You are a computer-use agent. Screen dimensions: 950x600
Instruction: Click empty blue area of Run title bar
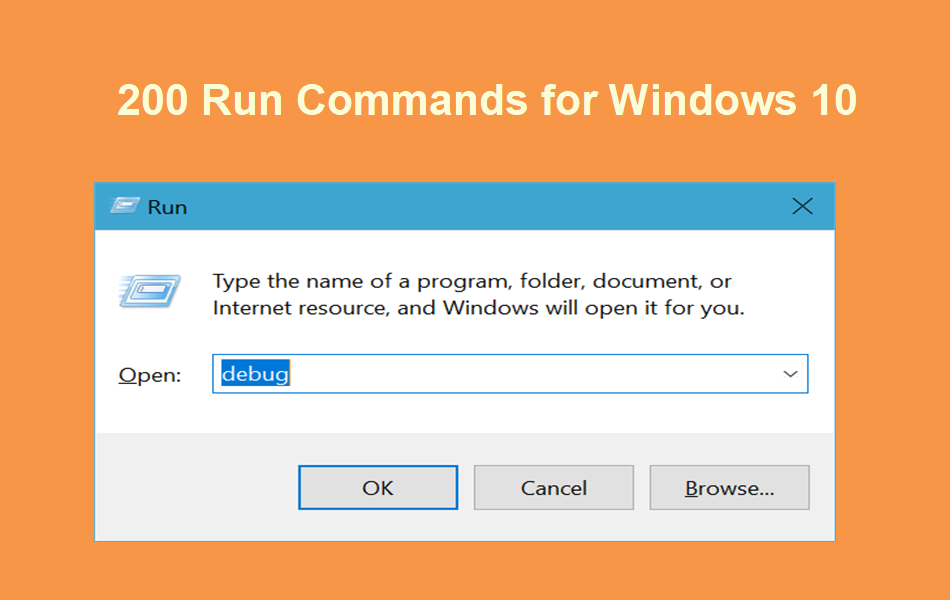pyautogui.click(x=480, y=207)
